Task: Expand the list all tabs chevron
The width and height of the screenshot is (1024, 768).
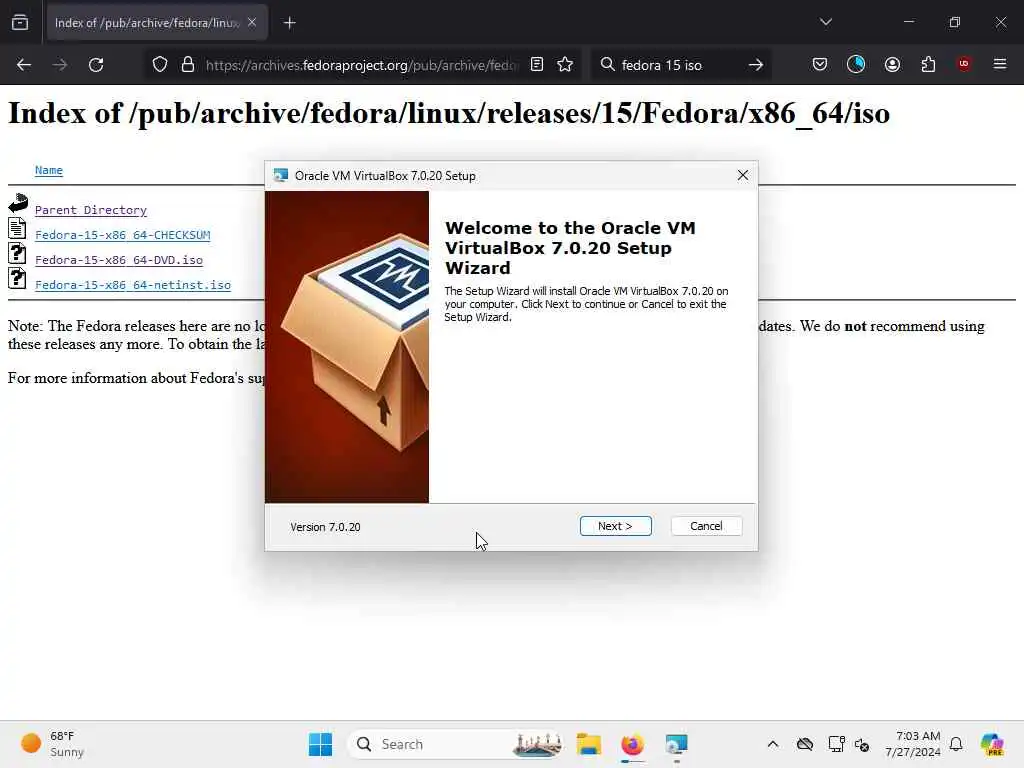Action: tap(825, 22)
